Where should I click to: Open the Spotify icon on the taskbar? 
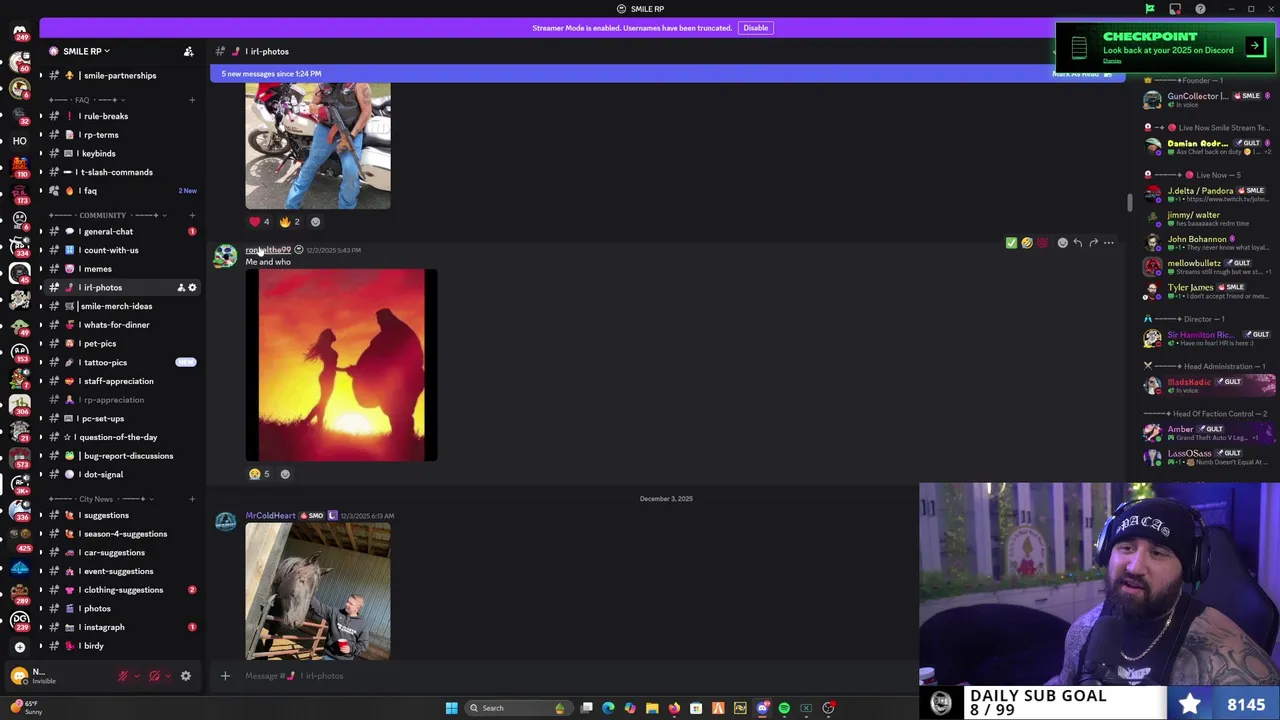tap(784, 708)
